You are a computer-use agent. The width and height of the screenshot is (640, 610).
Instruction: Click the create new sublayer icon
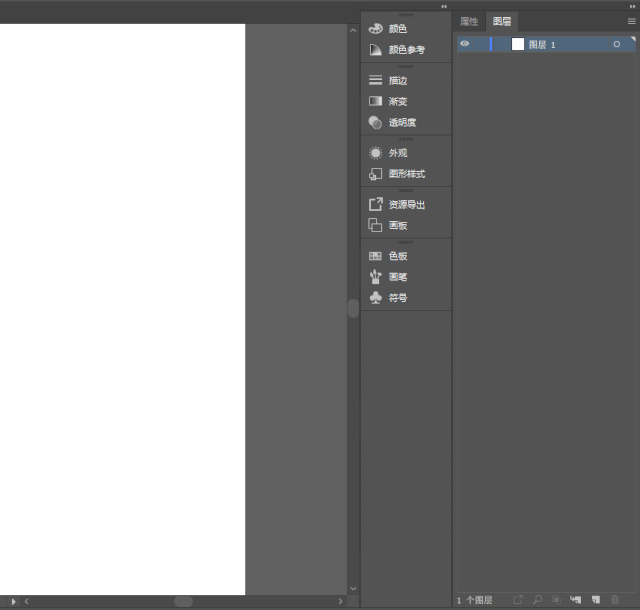576,599
